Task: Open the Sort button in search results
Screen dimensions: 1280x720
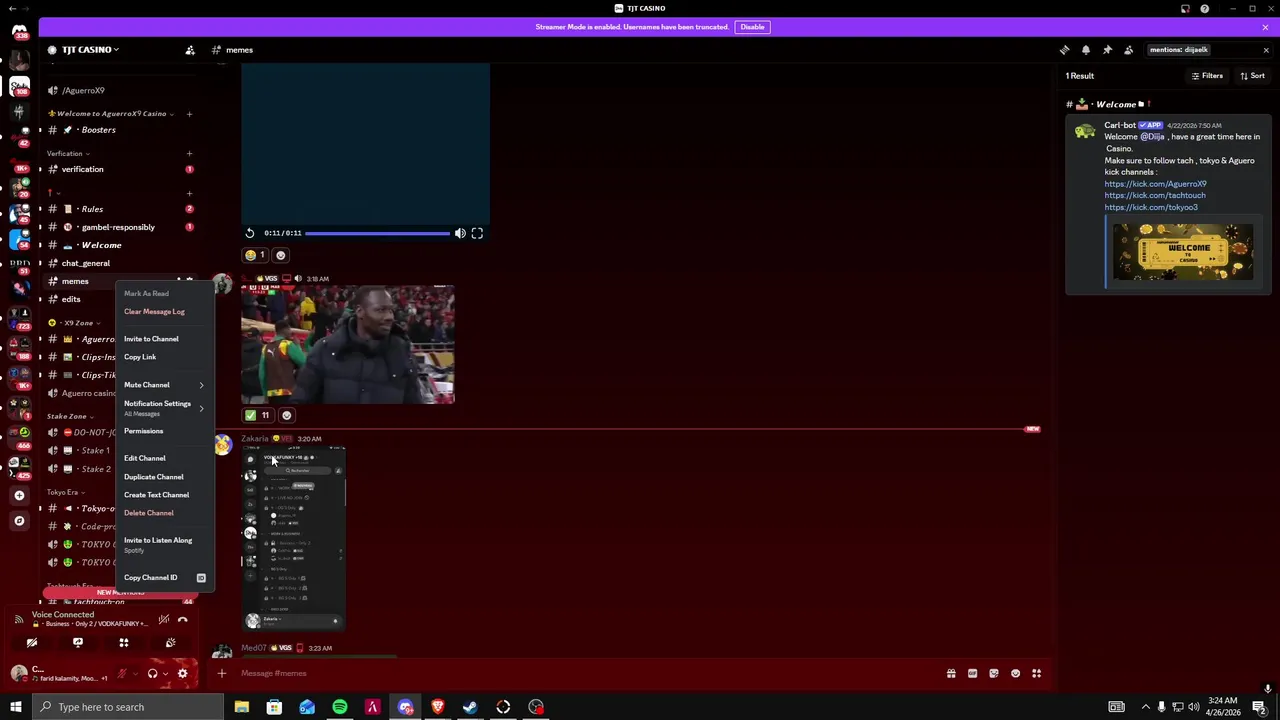Action: click(1252, 76)
